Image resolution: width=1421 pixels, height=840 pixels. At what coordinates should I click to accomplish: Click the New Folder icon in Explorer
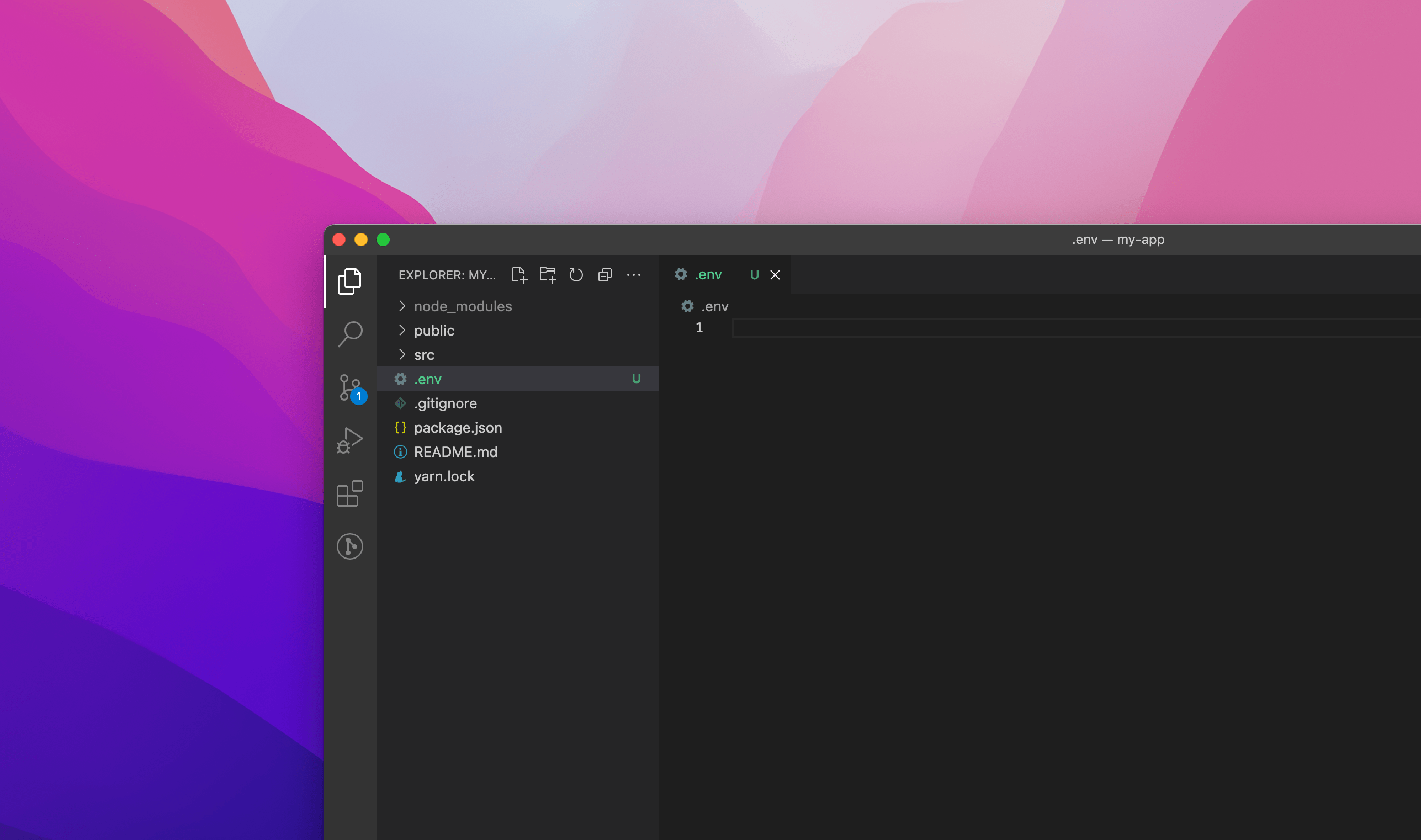click(x=548, y=275)
